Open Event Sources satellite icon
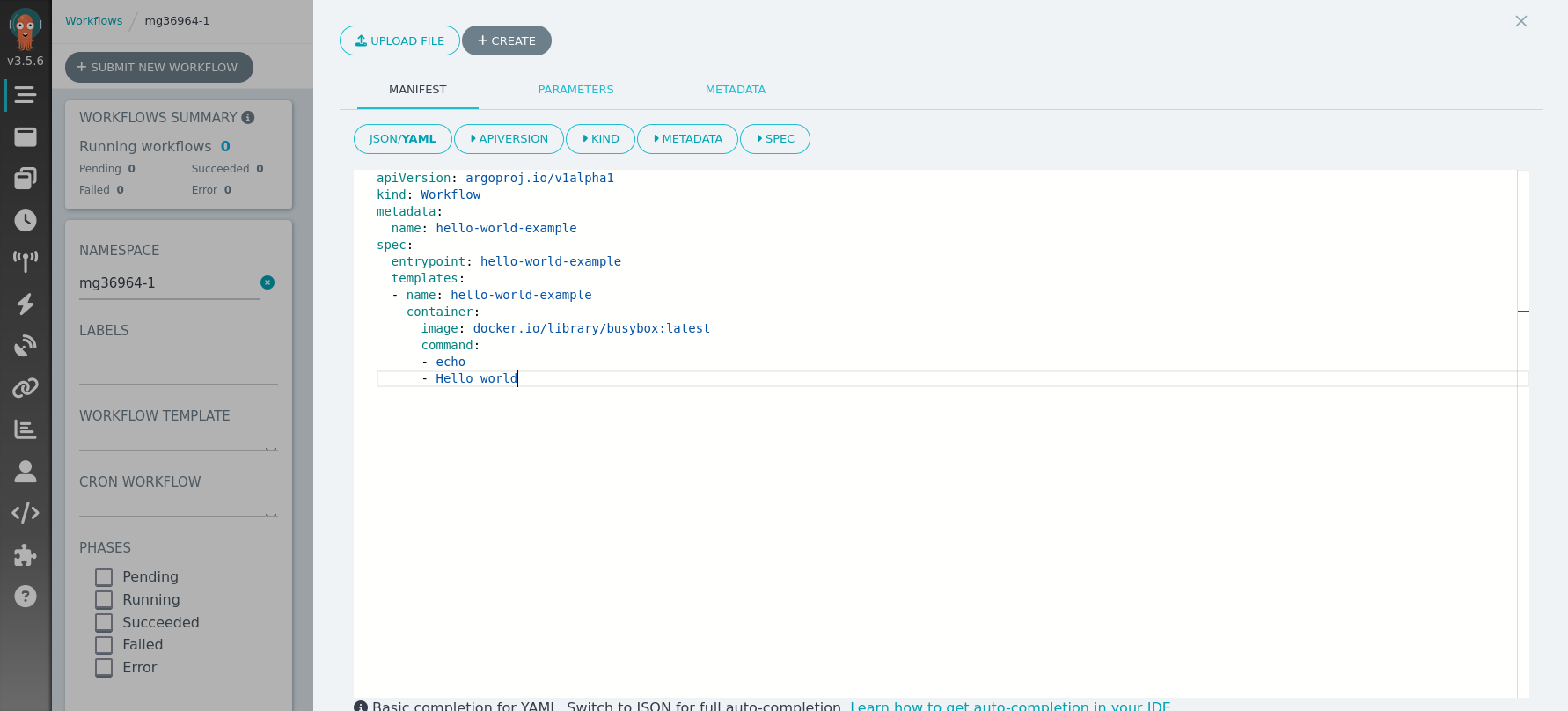Image resolution: width=1568 pixels, height=711 pixels. tap(26, 345)
